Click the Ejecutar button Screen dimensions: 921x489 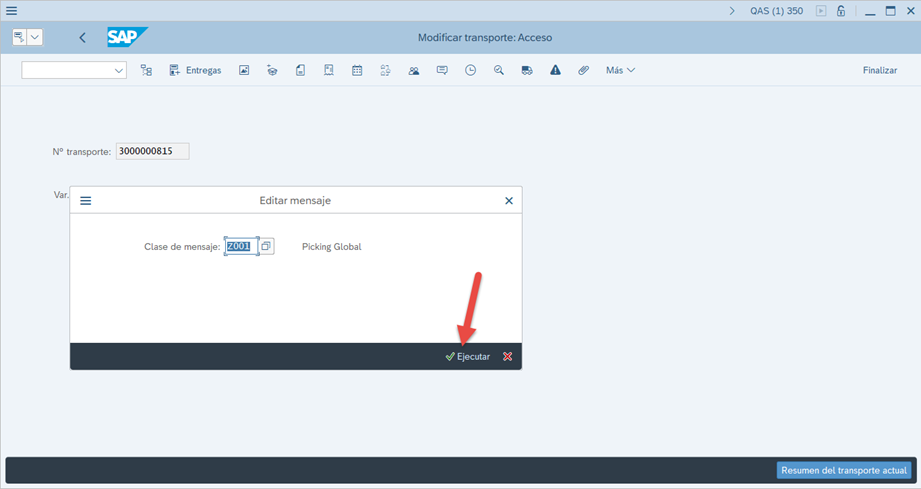click(x=468, y=357)
